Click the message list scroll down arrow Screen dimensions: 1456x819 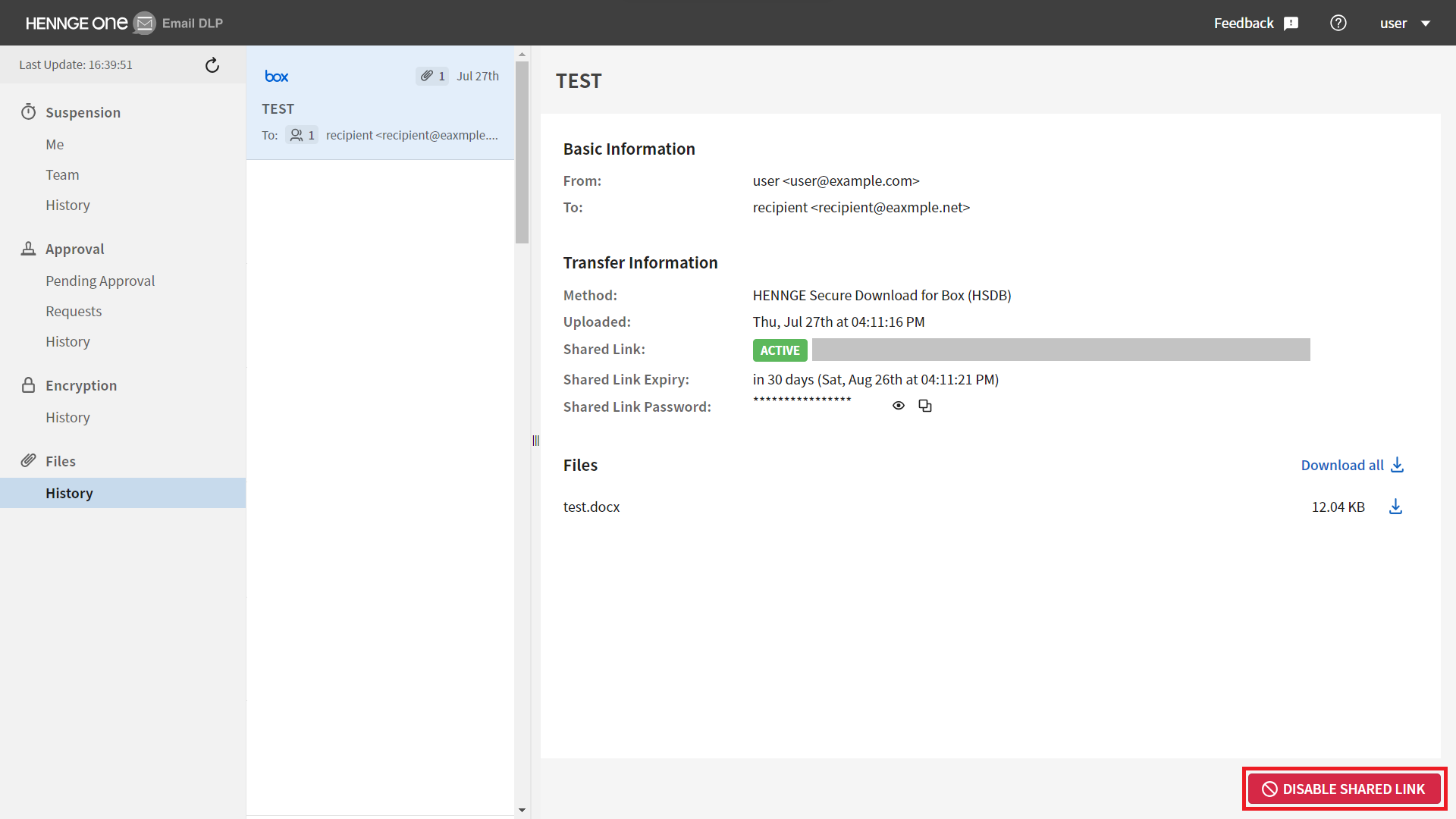pos(522,810)
